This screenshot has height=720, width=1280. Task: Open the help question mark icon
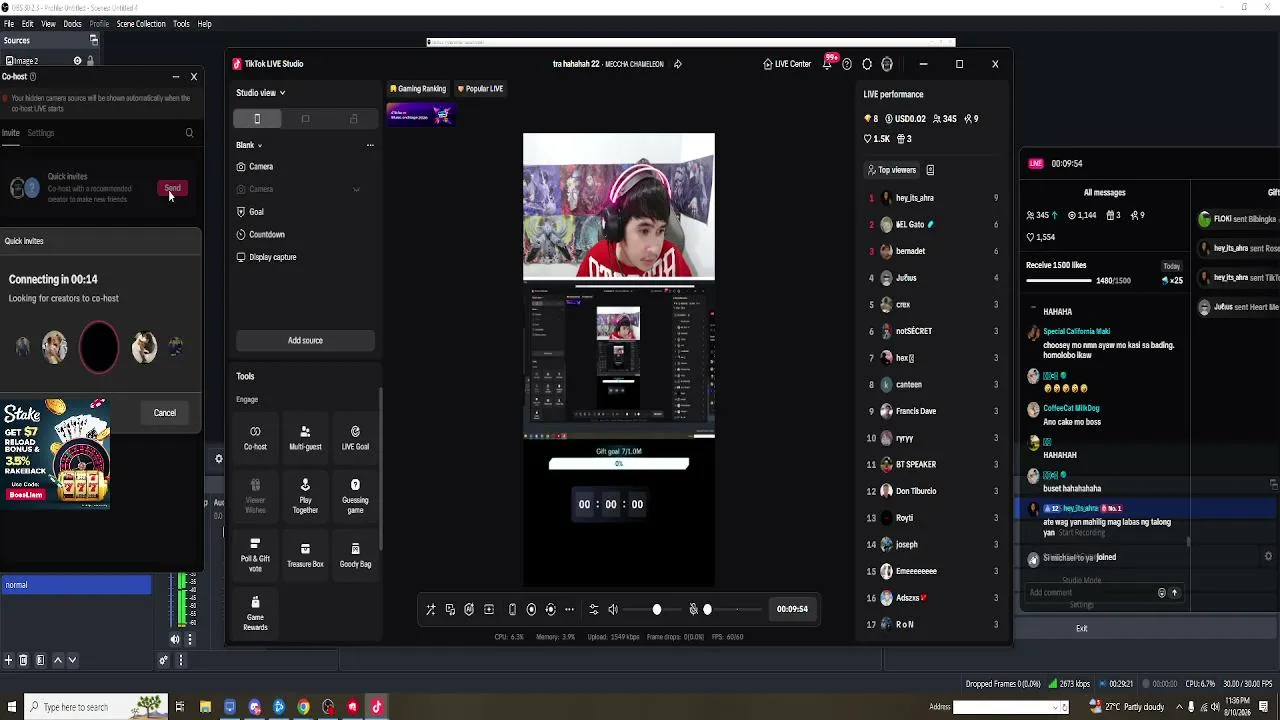pos(847,64)
